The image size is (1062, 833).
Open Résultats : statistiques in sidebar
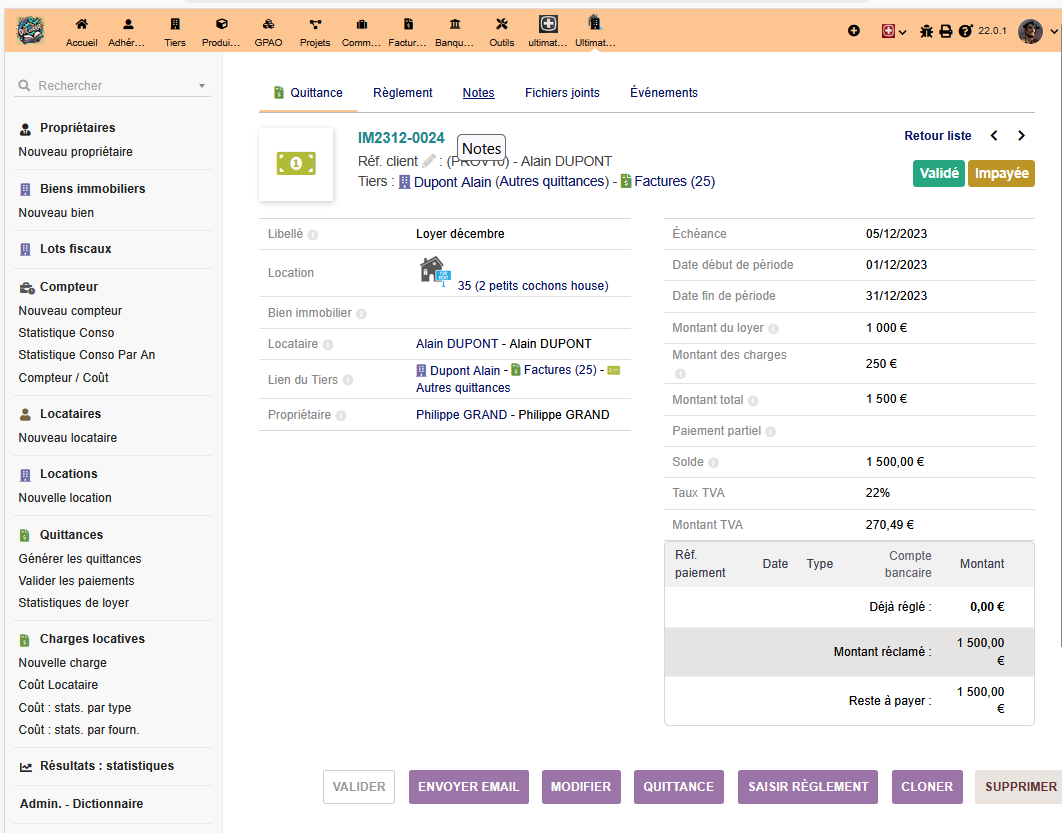pos(107,766)
